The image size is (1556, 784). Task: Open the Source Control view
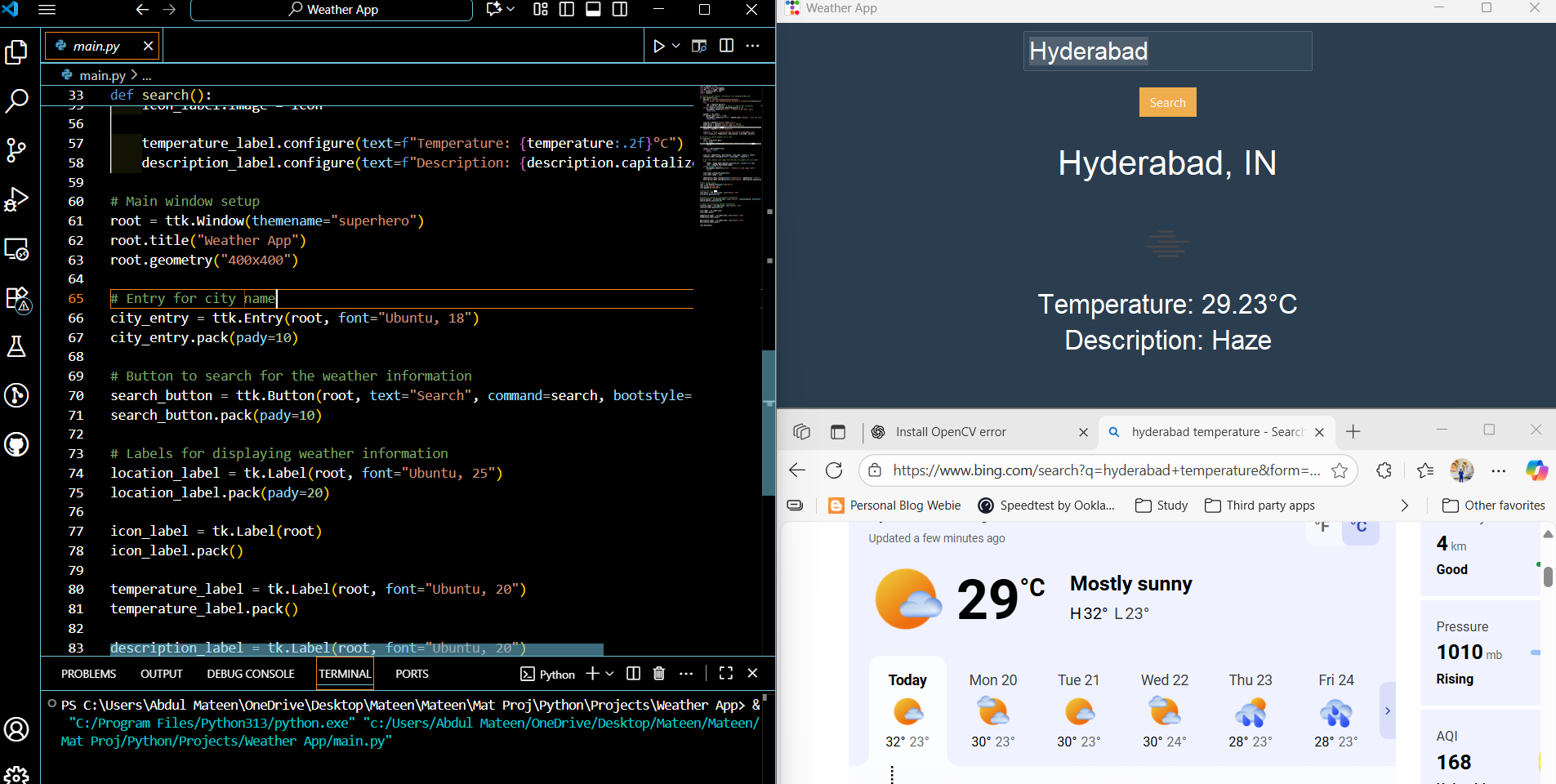coord(17,150)
